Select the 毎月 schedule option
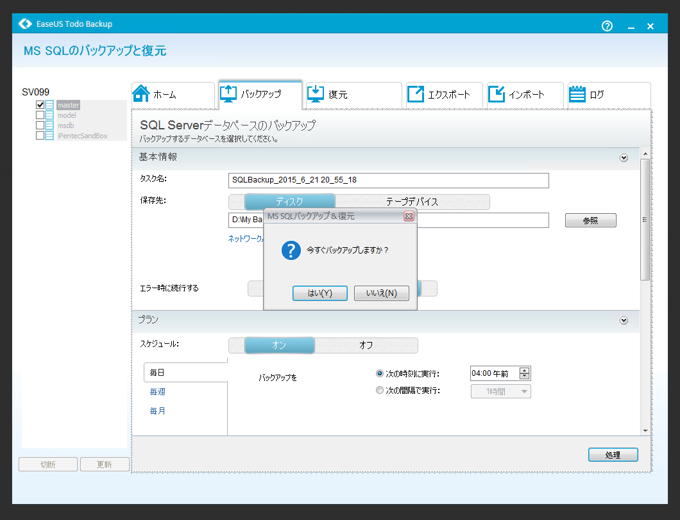 [157, 411]
